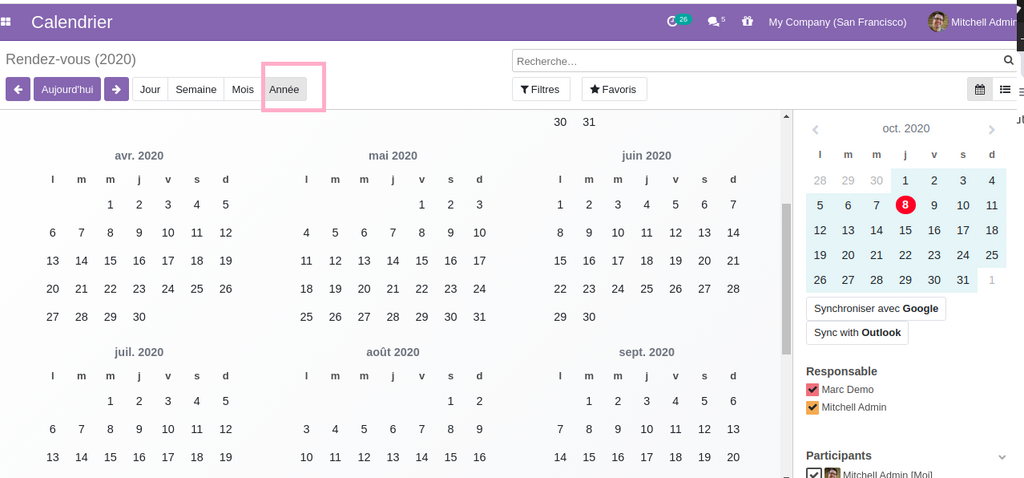Toggle Mitchell Admin [Moi] participant checkbox
The image size is (1024, 478).
813,474
